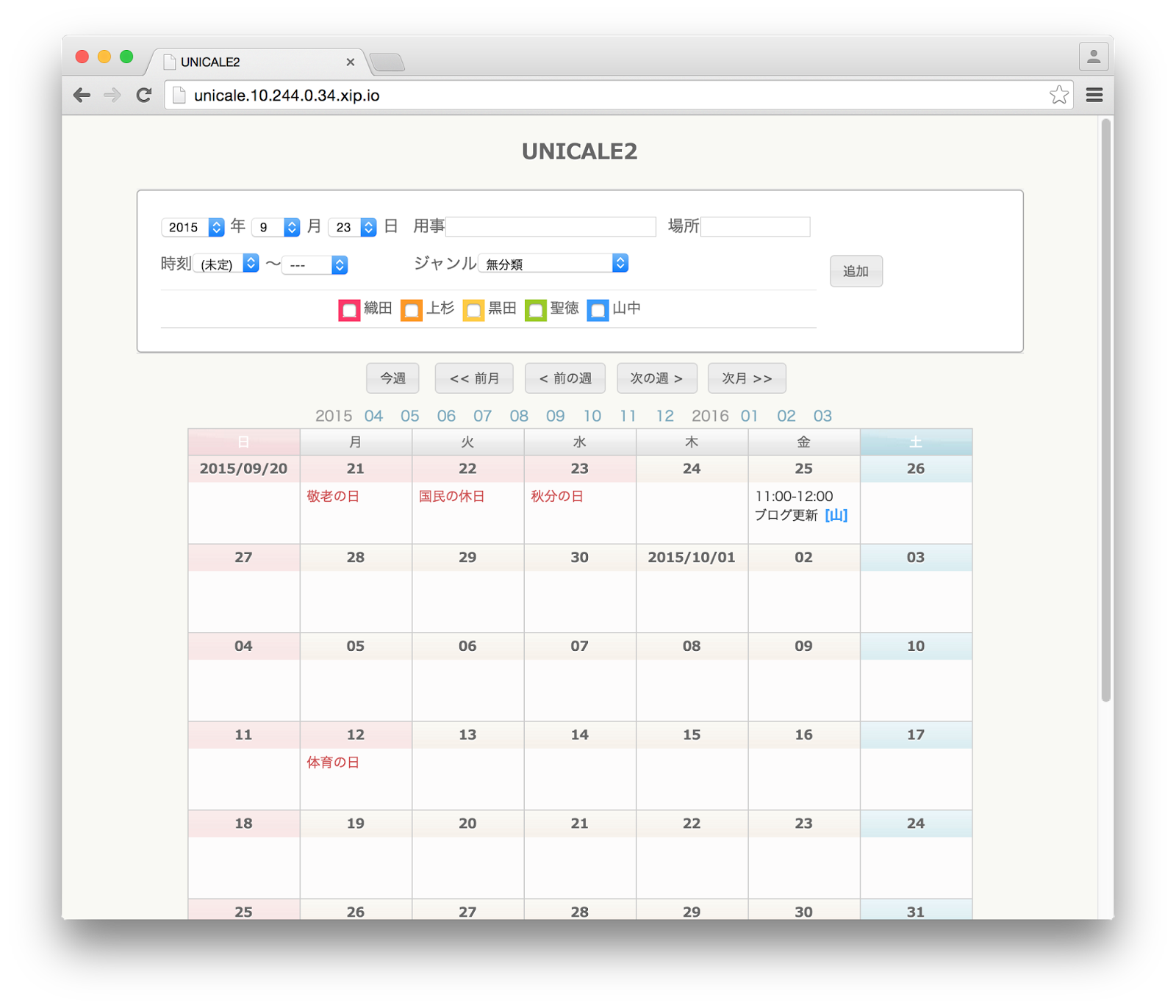Jump to month 09 of 2015
Screen dimensions: 1176x1008
(x=556, y=416)
